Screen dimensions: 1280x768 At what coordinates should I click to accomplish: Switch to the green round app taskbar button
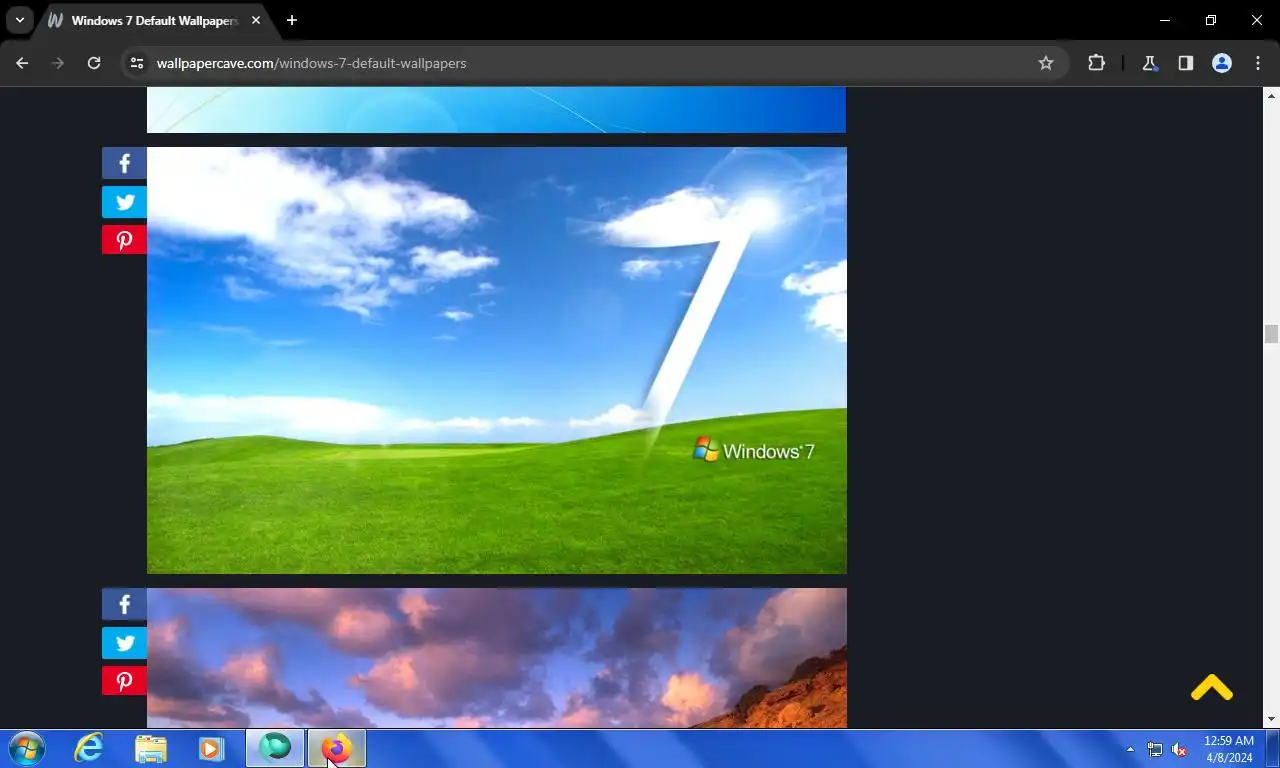(x=275, y=748)
